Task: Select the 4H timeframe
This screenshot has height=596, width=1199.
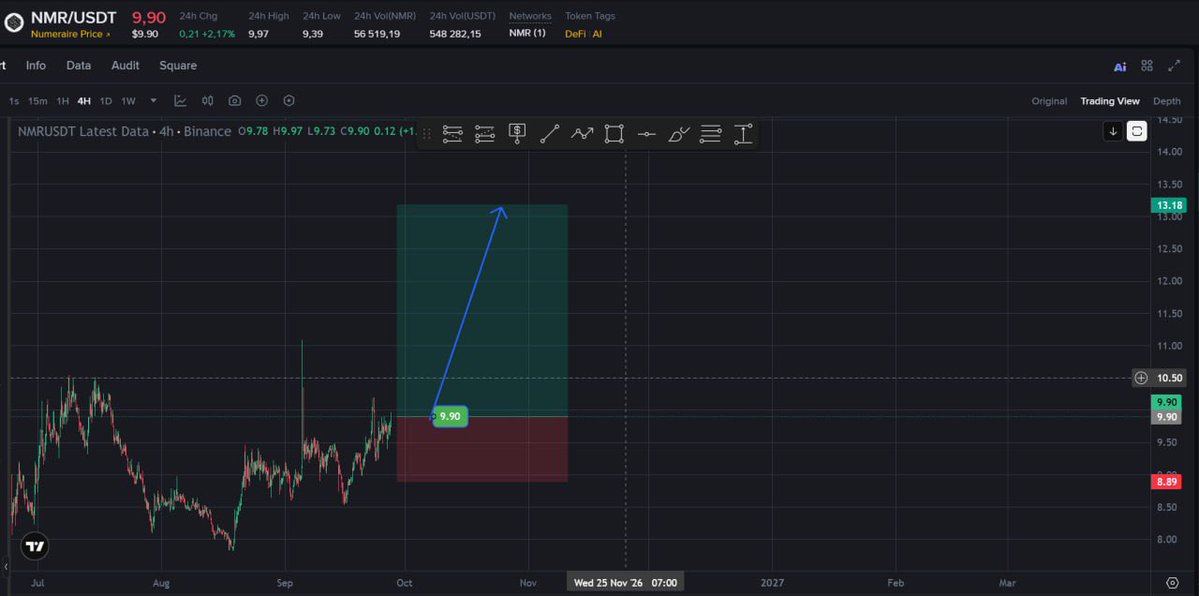Action: click(84, 101)
